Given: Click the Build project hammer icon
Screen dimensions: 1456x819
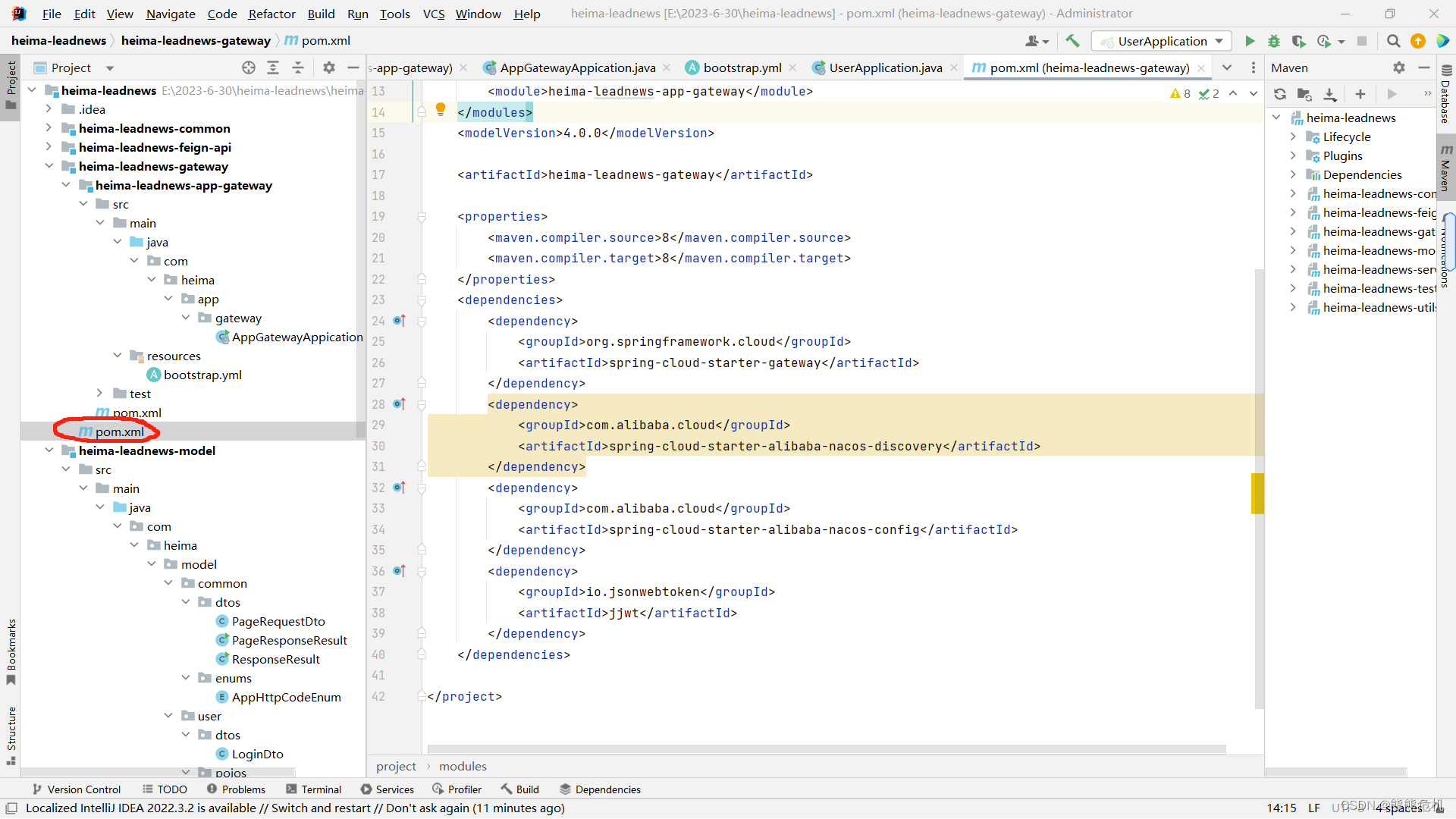Looking at the screenshot, I should click(1072, 41).
